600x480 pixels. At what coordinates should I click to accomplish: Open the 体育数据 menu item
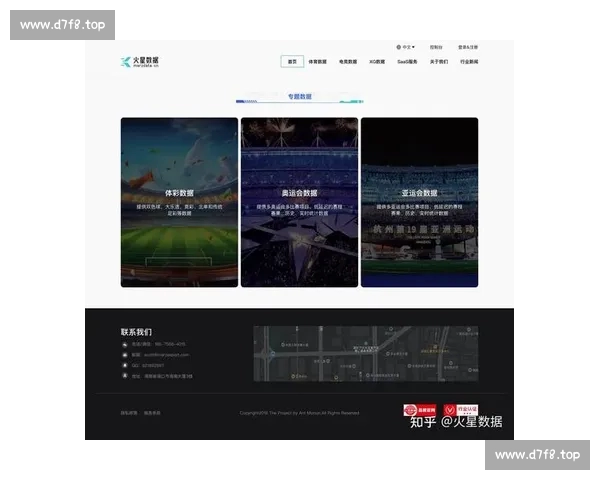click(318, 62)
